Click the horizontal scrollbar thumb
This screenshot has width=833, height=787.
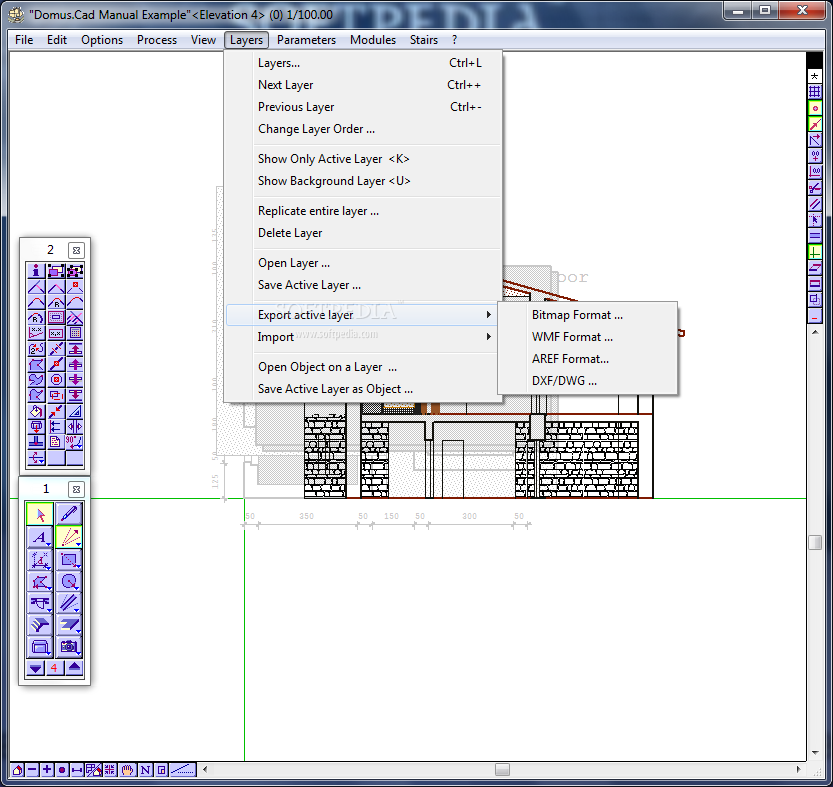502,769
